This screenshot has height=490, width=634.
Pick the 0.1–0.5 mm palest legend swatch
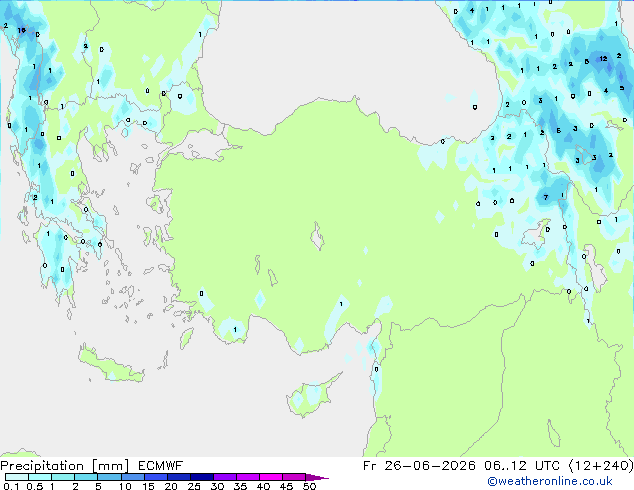(x=17, y=477)
